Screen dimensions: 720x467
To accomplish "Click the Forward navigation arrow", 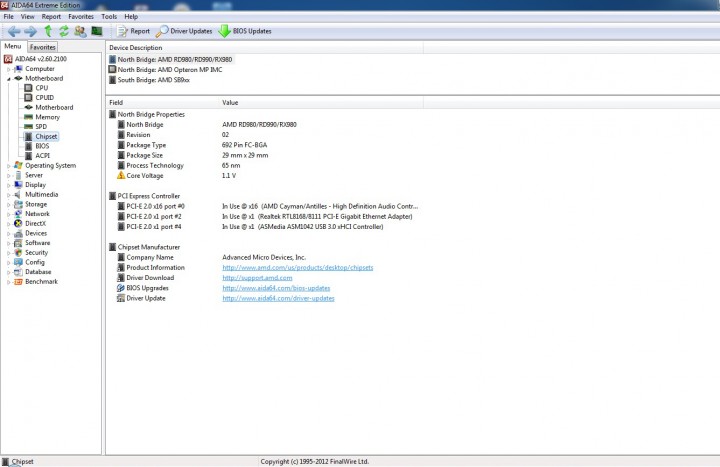I will point(30,31).
